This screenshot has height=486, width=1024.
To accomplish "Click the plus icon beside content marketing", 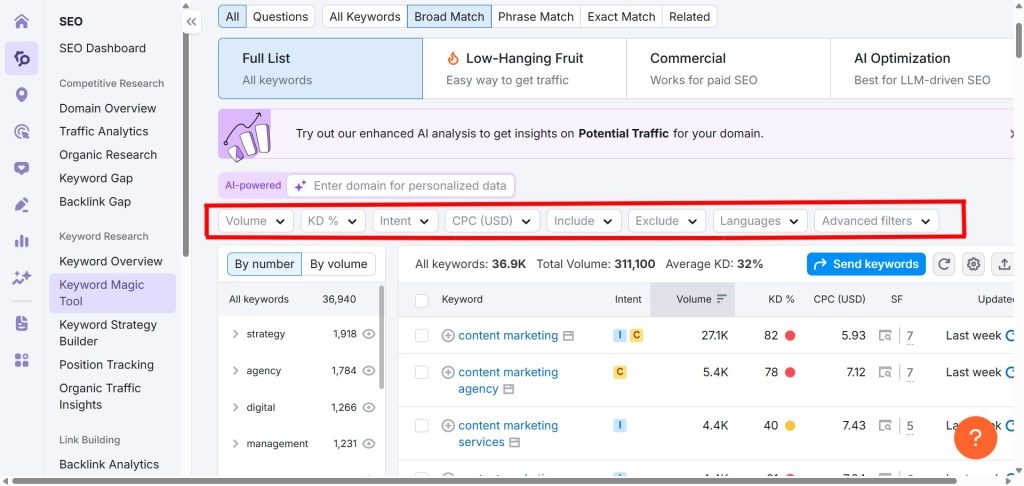I will (x=448, y=336).
